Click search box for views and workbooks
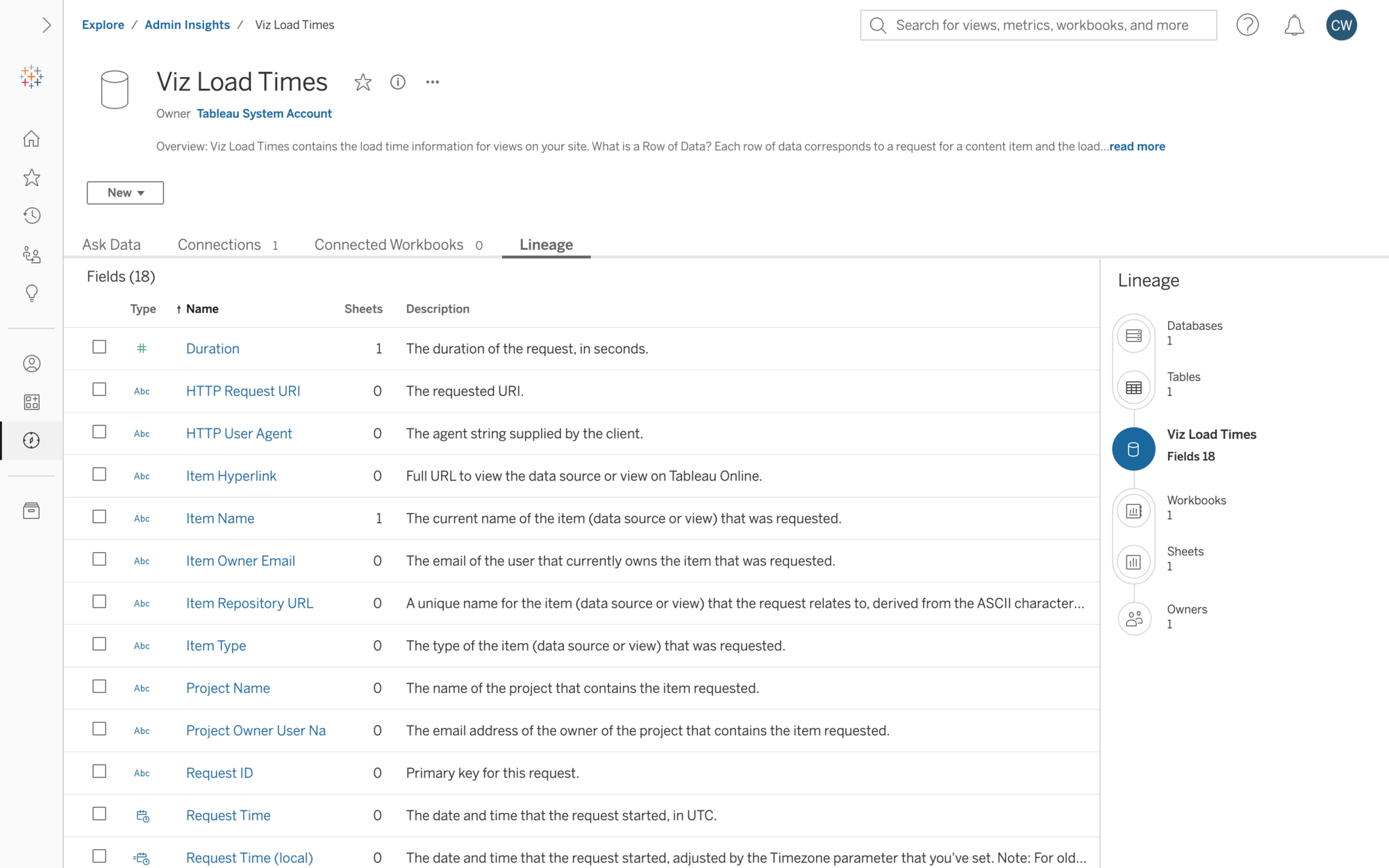The image size is (1389, 868). click(1038, 25)
